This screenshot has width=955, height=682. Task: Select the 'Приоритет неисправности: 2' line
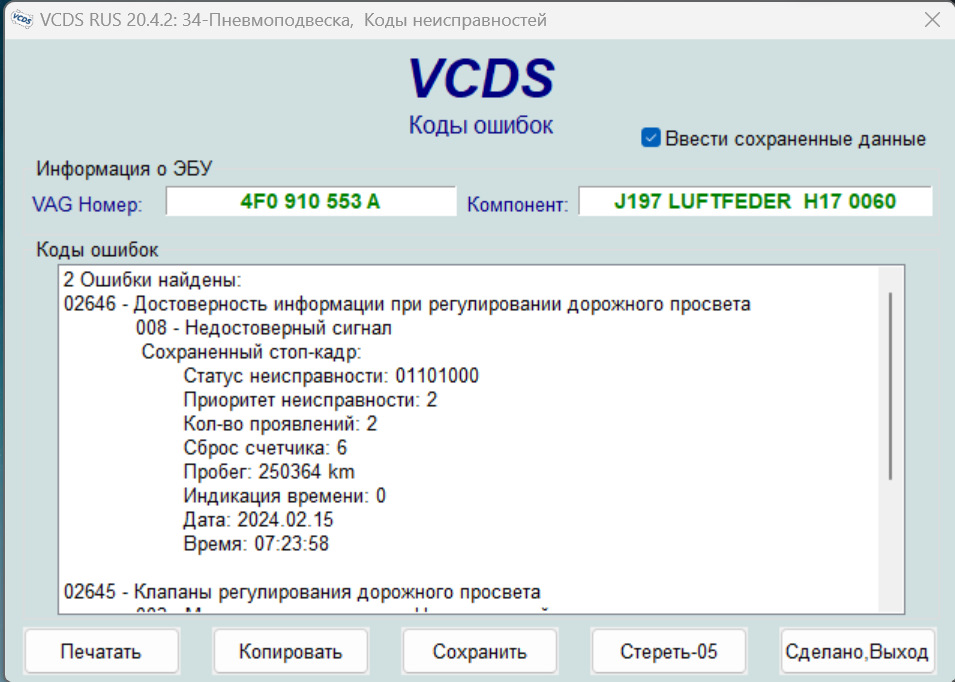(311, 400)
